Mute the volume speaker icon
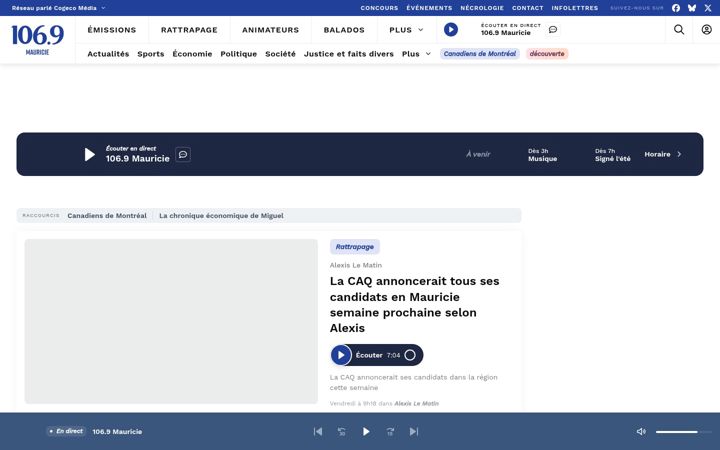 coord(641,431)
